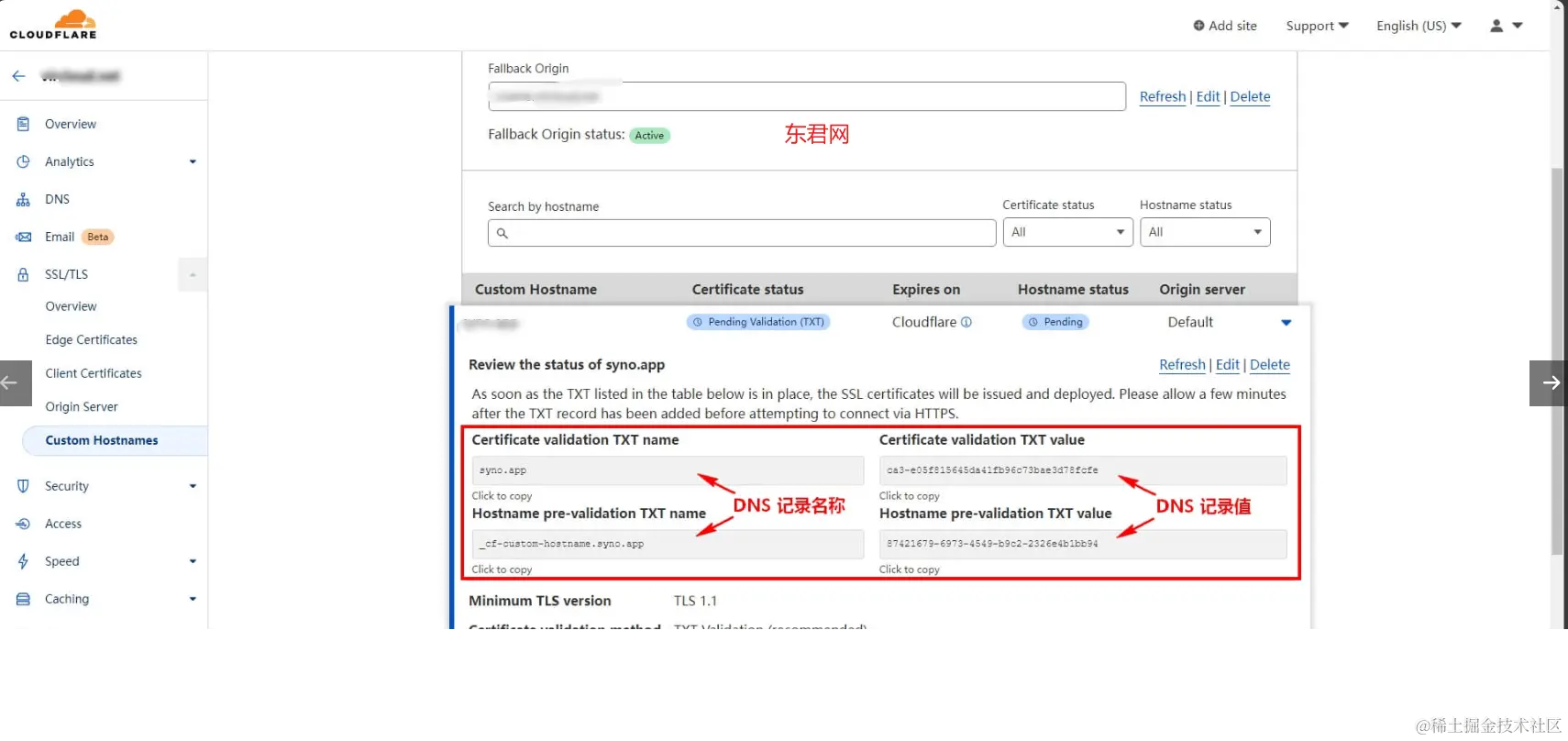Click the Cloudflare logo
Image resolution: width=1568 pixels, height=741 pixels.
click(53, 25)
